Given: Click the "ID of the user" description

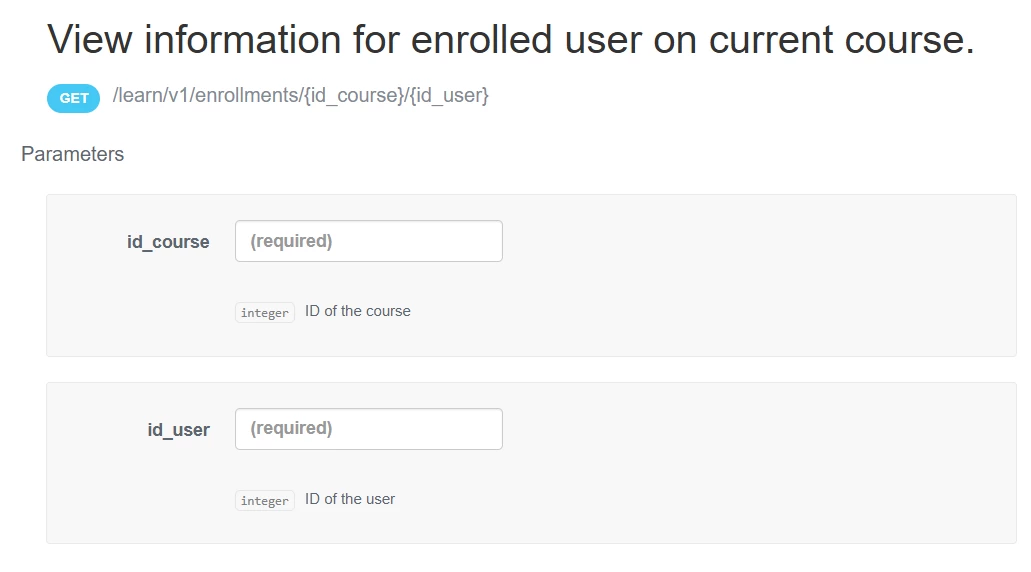Looking at the screenshot, I should 350,499.
